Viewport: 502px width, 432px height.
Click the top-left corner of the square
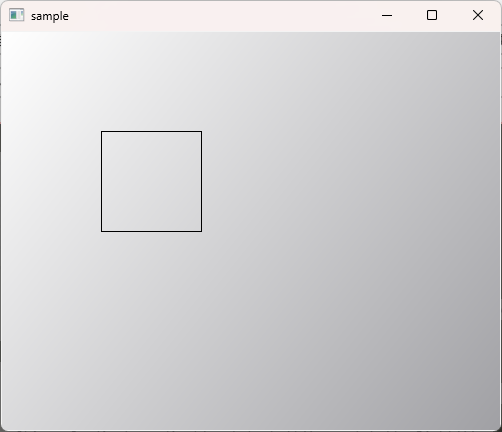[102, 131]
